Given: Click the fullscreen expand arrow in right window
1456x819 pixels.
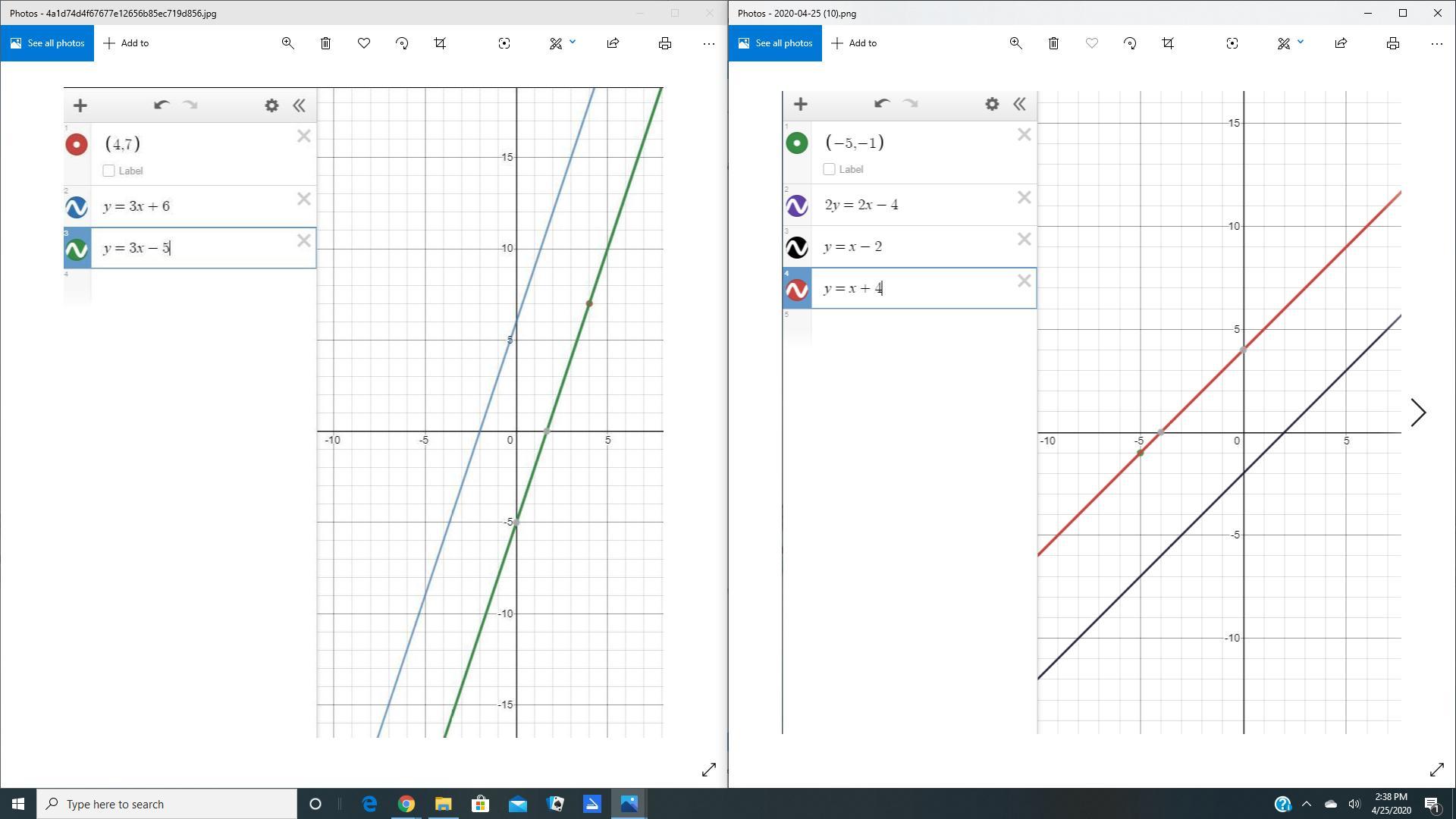Looking at the screenshot, I should click(x=1436, y=770).
